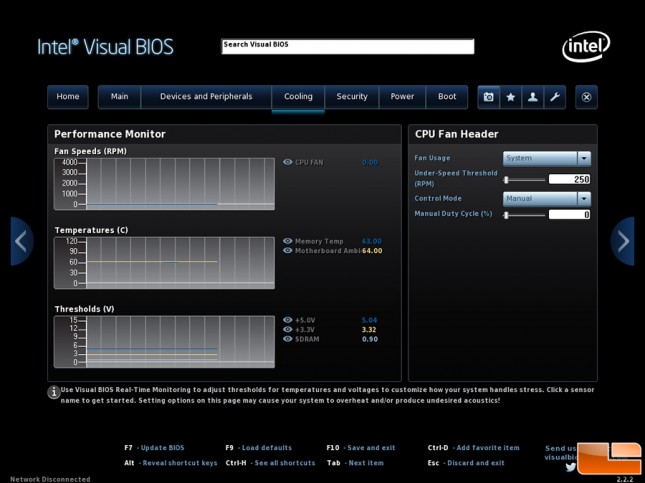645x483 pixels.
Task: Toggle visibility of +3.3V sensor
Action: pyautogui.click(x=288, y=329)
